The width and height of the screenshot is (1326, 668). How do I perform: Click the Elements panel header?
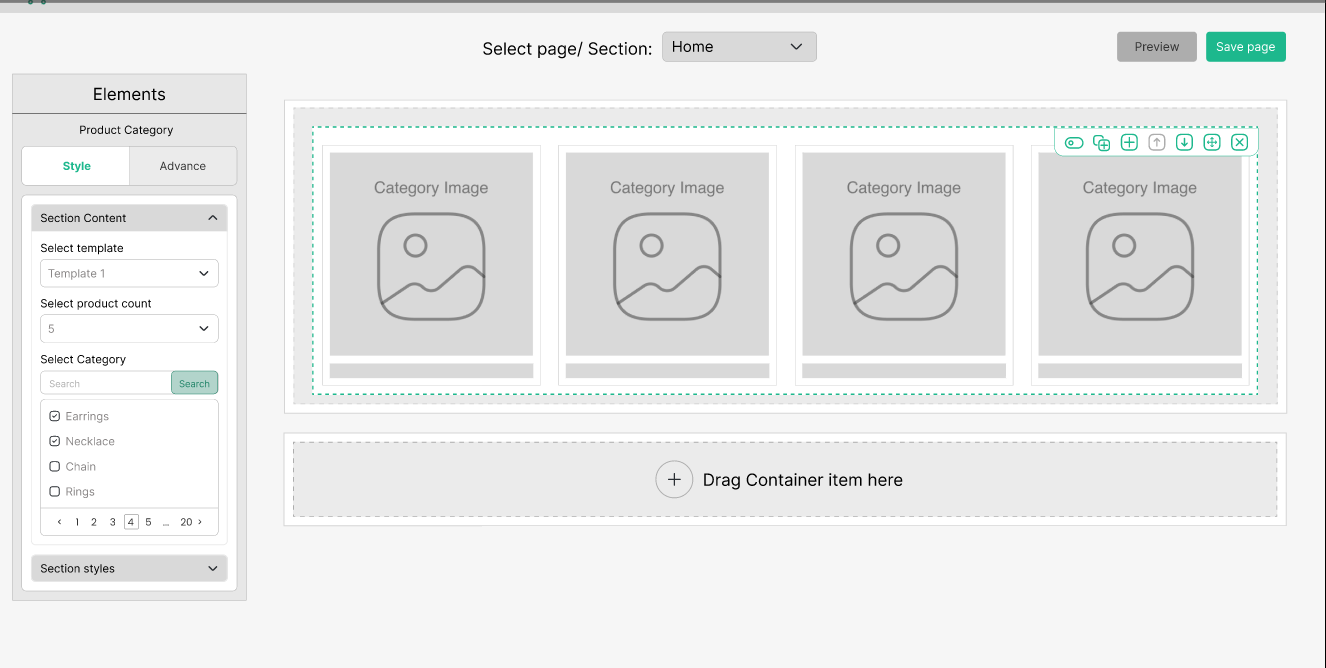(x=129, y=94)
